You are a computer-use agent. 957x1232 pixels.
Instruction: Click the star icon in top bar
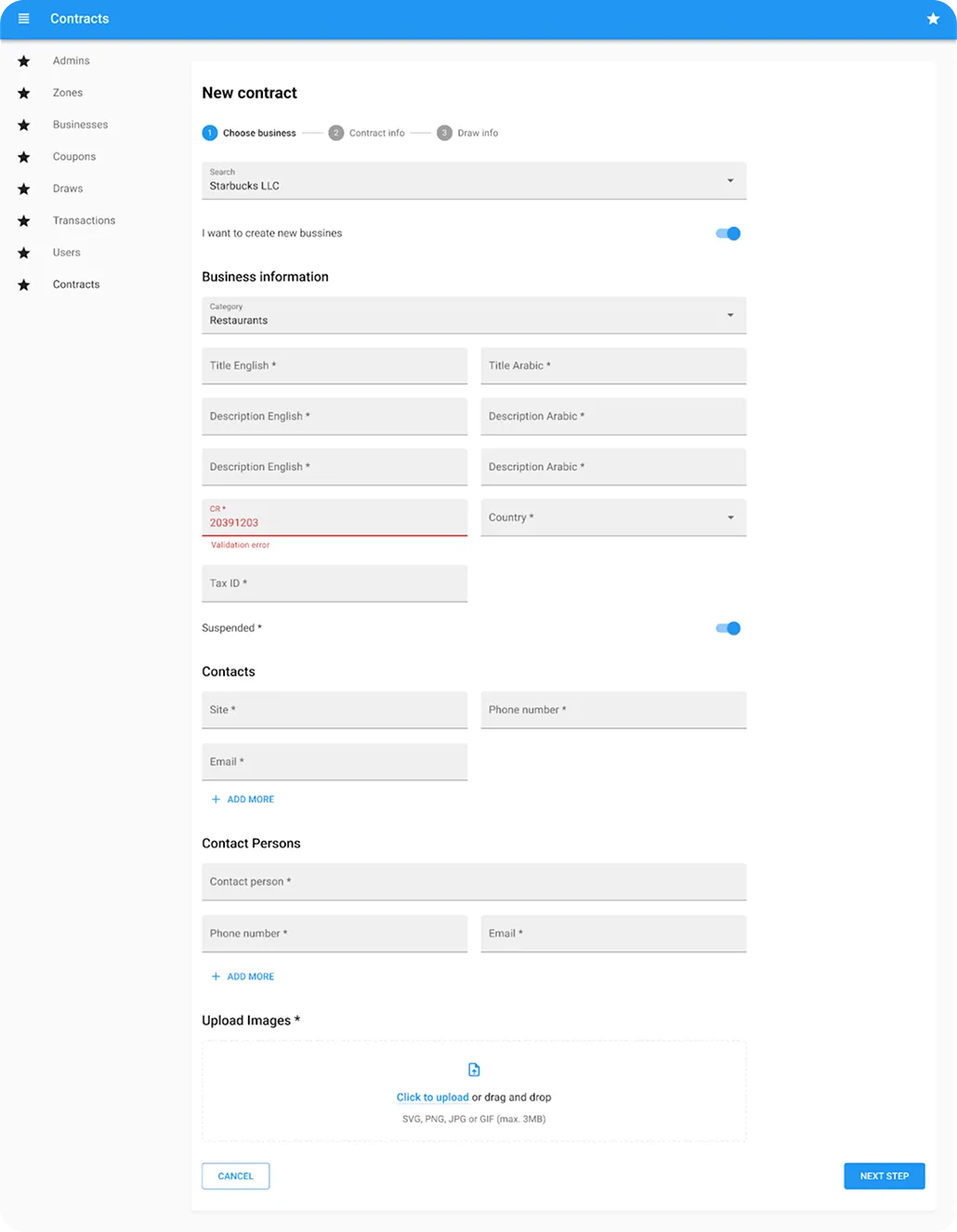tap(933, 19)
